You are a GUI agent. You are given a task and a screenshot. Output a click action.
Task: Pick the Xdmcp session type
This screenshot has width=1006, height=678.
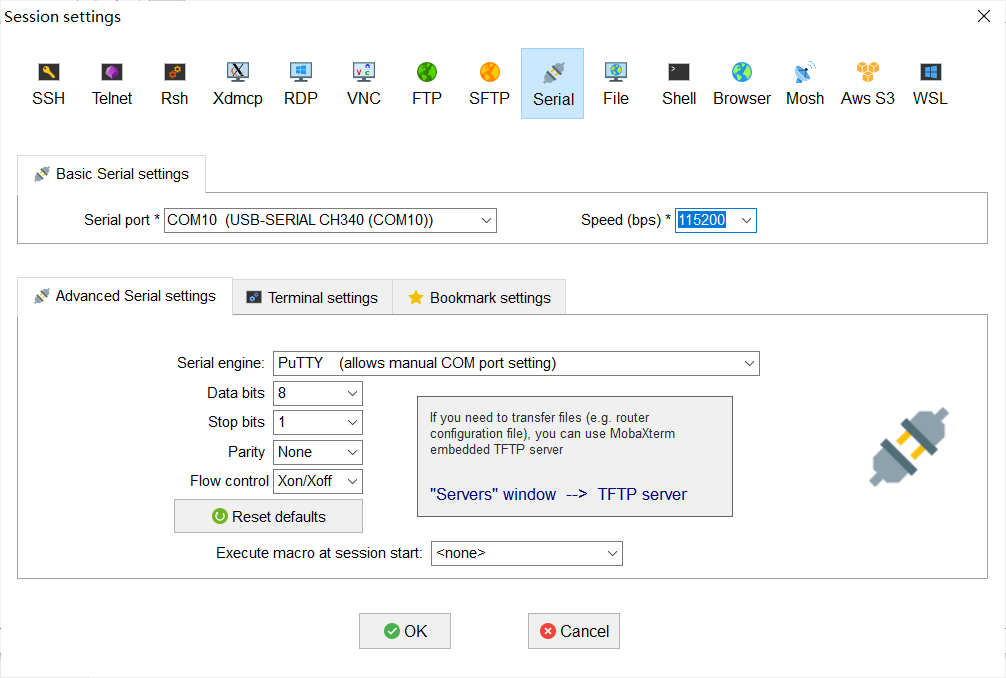(x=237, y=83)
